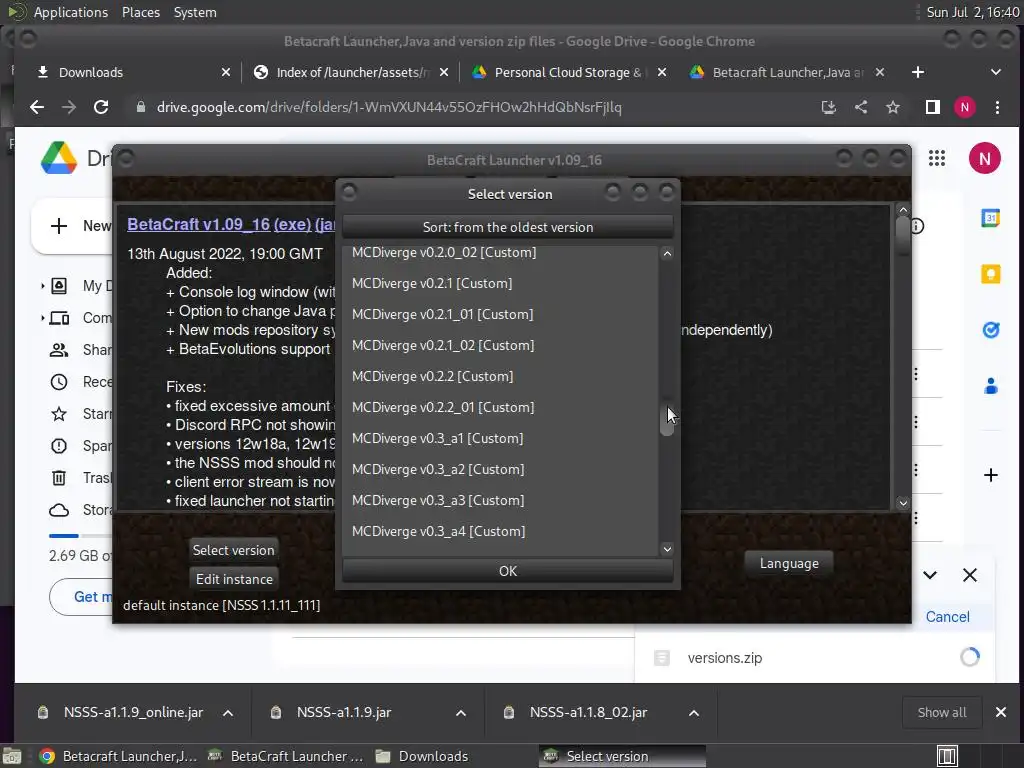This screenshot has width=1024, height=768.
Task: Open the Recent clock icon in Drive sidebar
Action: click(59, 382)
